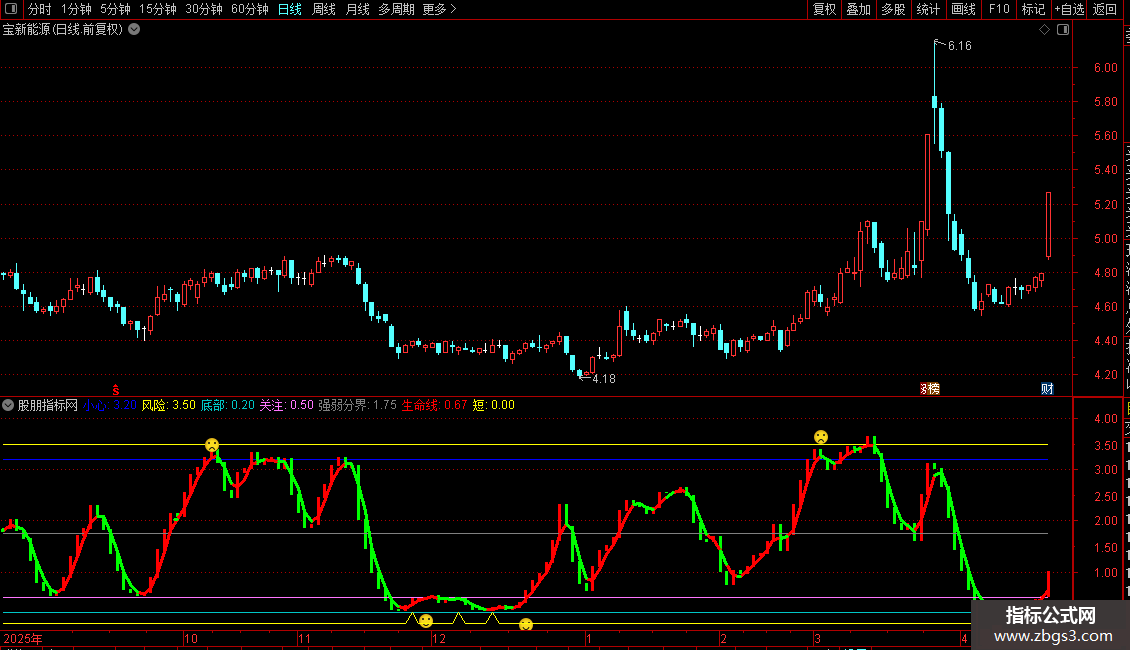Click the smiley face icon in mid-December

526,624
